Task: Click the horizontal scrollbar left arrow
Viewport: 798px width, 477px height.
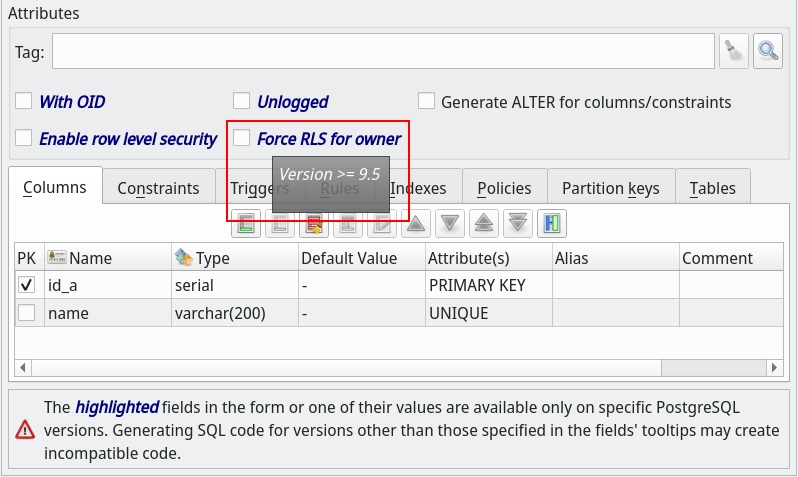Action: [x=22, y=367]
